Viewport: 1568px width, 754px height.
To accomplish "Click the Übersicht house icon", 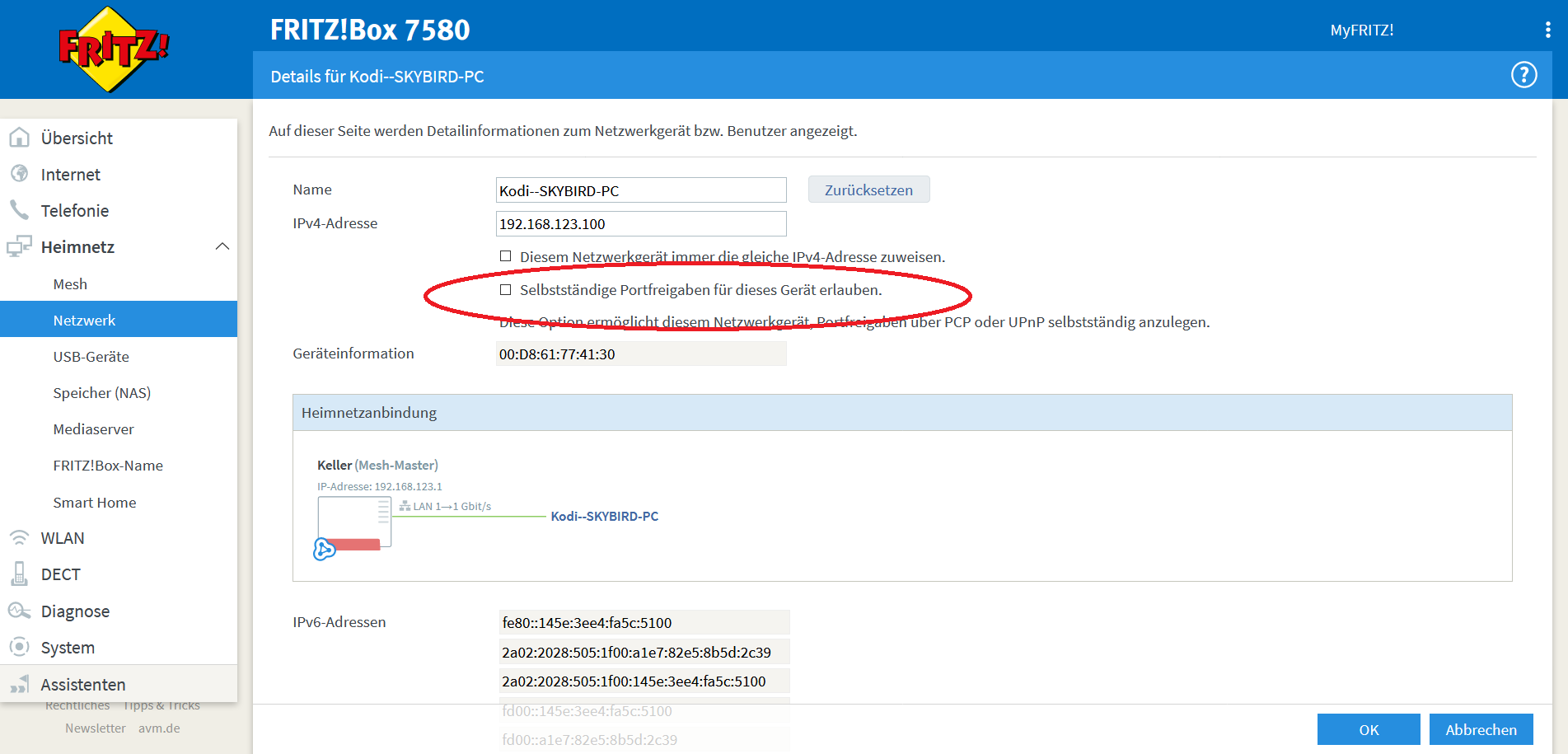I will 19,138.
